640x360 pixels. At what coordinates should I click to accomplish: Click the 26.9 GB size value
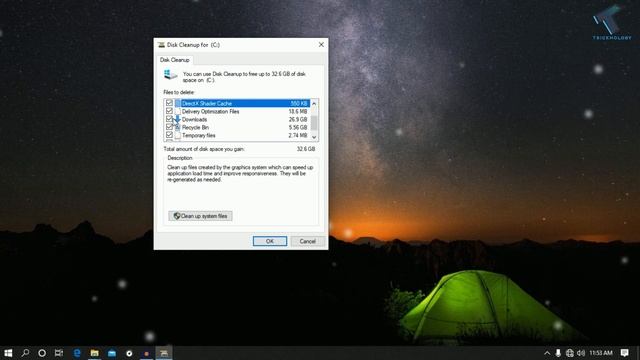[298, 120]
